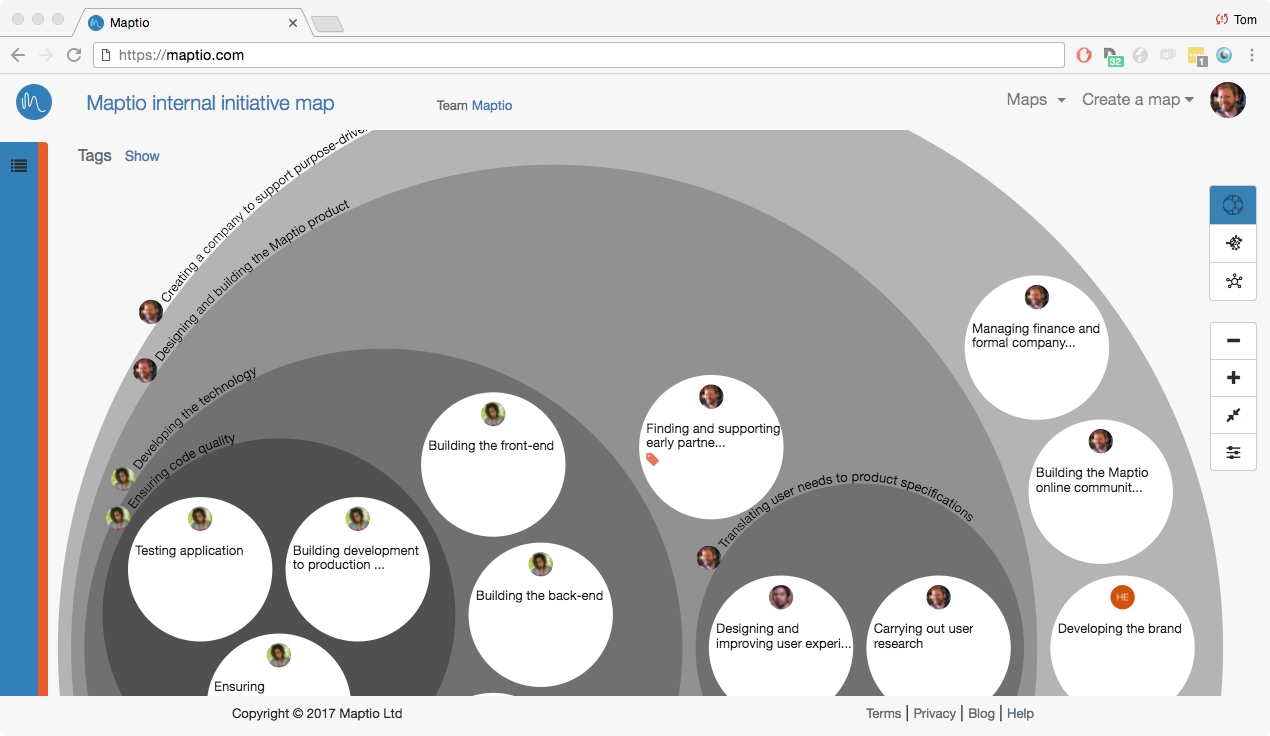Zoom in with the plus button

pyautogui.click(x=1233, y=378)
